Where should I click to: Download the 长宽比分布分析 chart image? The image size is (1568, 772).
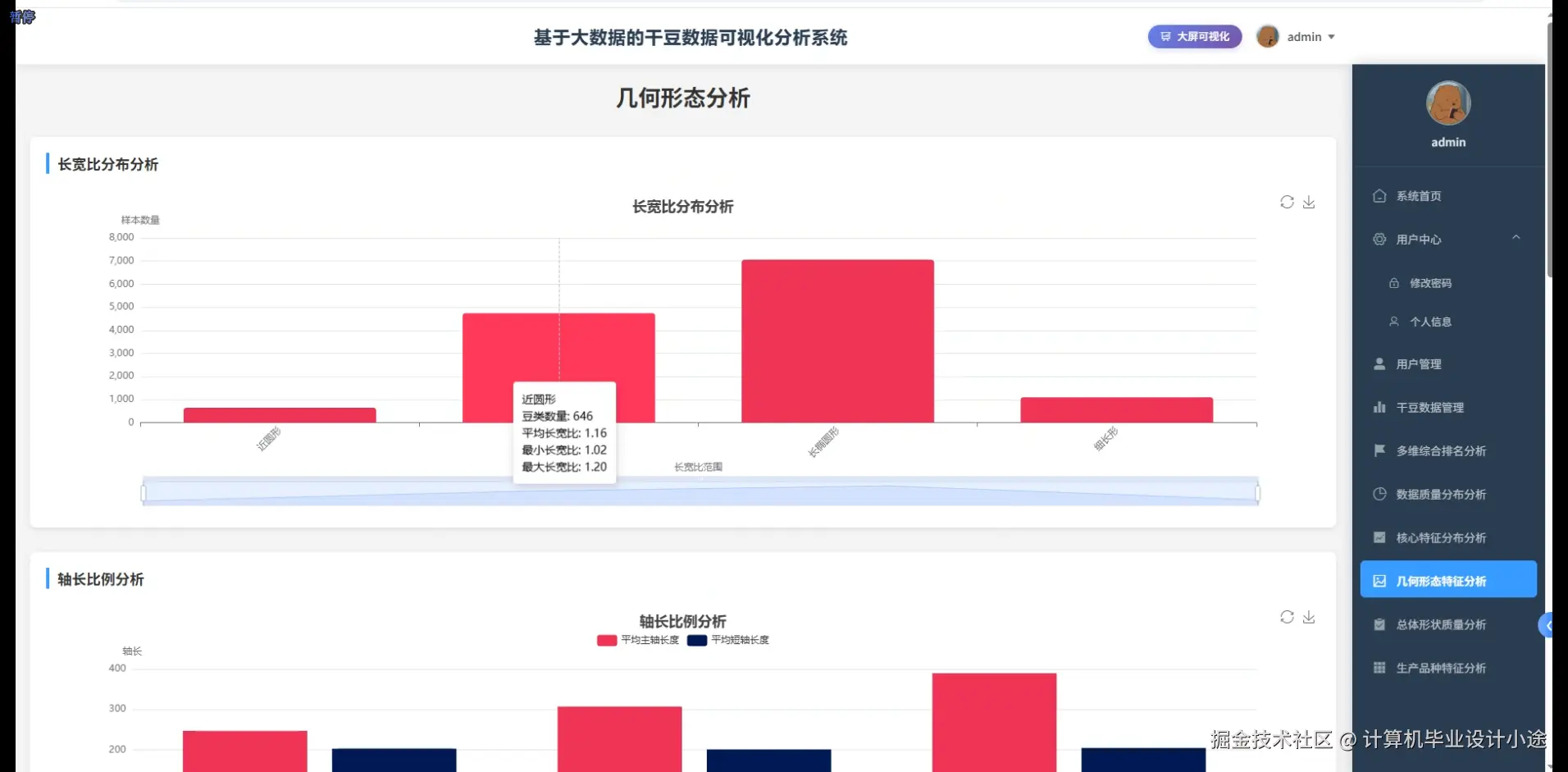[x=1309, y=202]
